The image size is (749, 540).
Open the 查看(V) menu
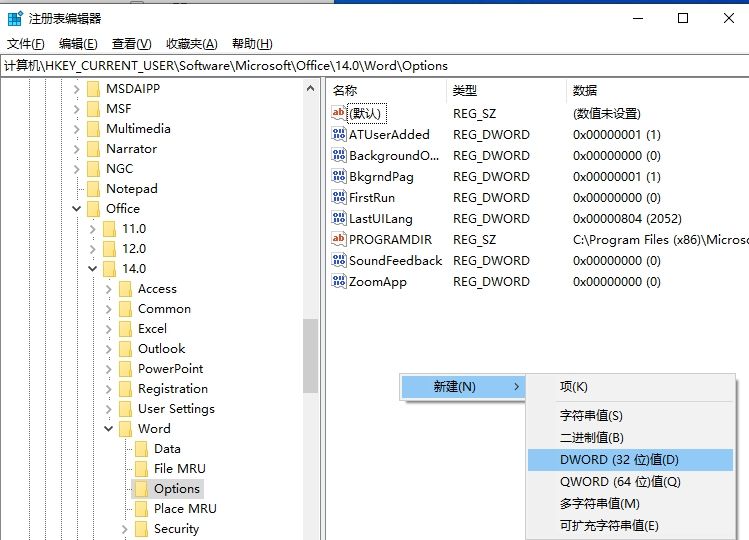coord(131,44)
